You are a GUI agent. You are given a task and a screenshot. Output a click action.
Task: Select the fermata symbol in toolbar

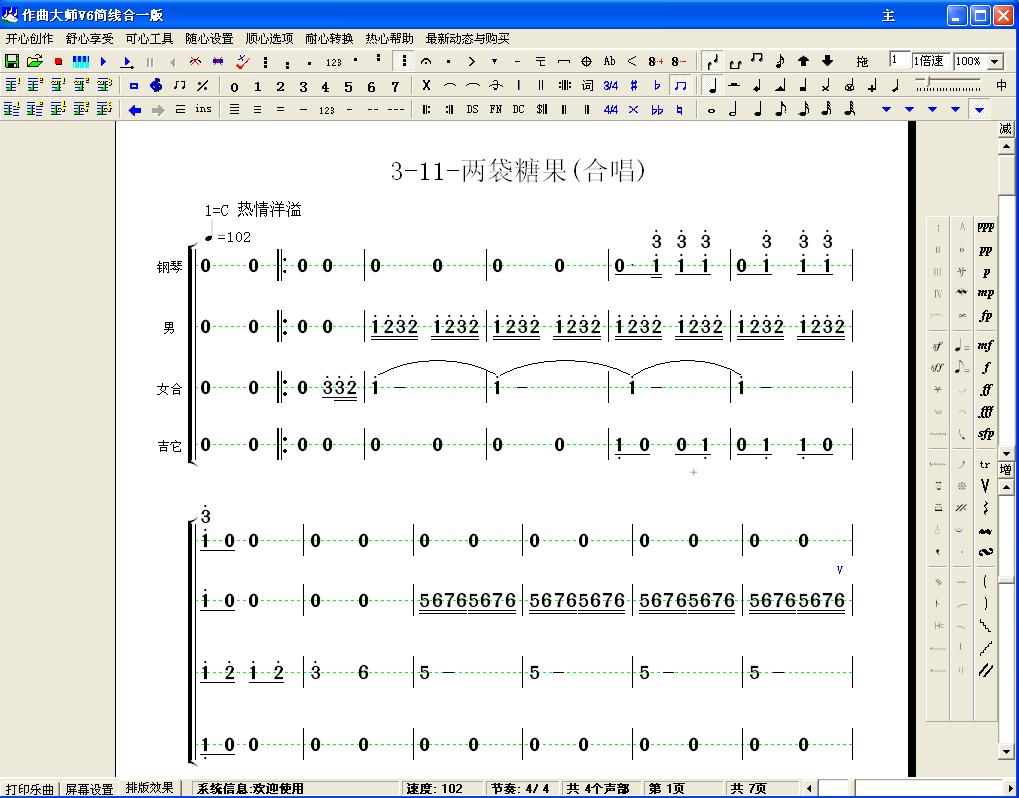click(426, 62)
